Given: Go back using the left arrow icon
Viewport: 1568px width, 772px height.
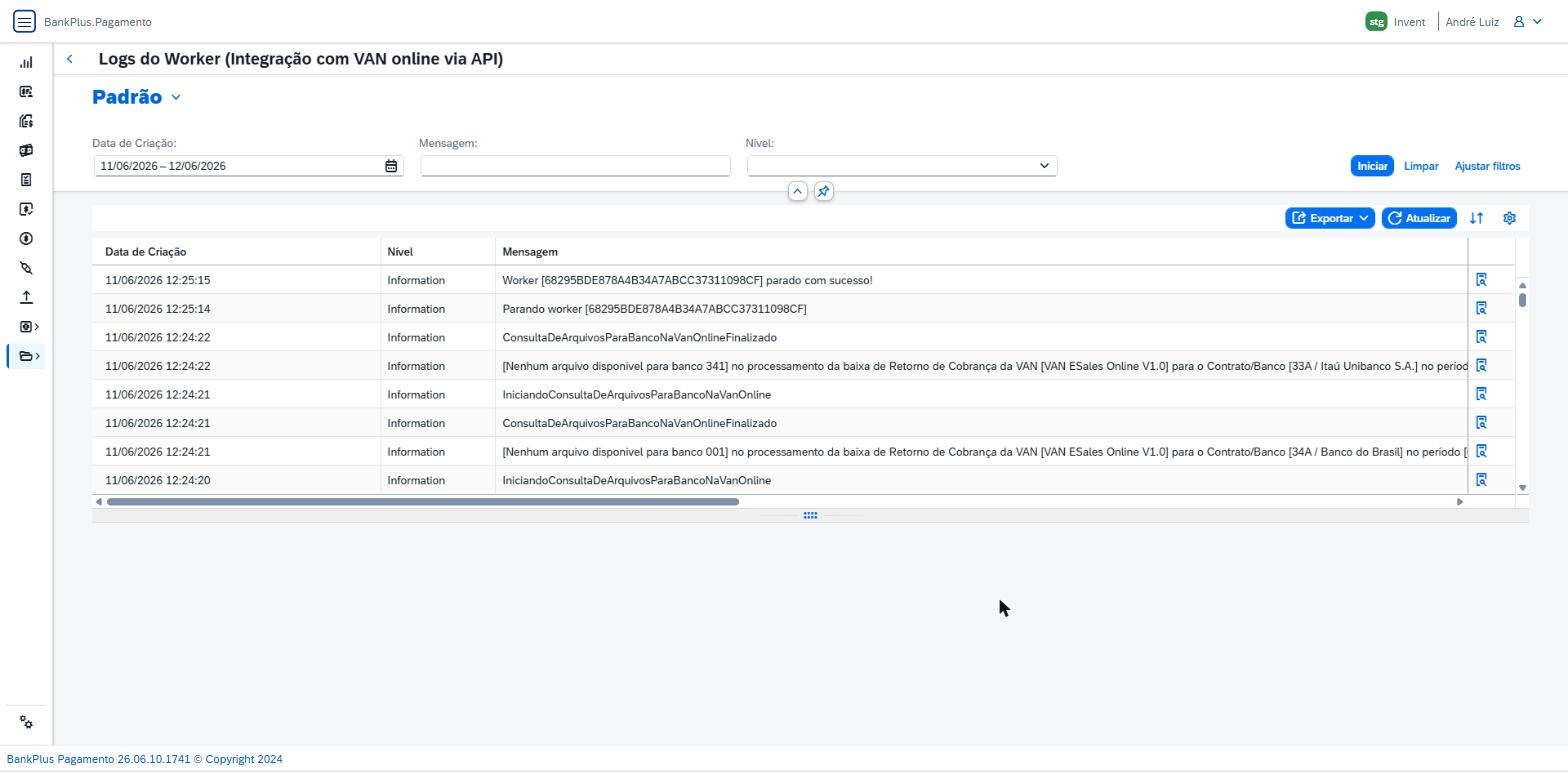Looking at the screenshot, I should (70, 59).
